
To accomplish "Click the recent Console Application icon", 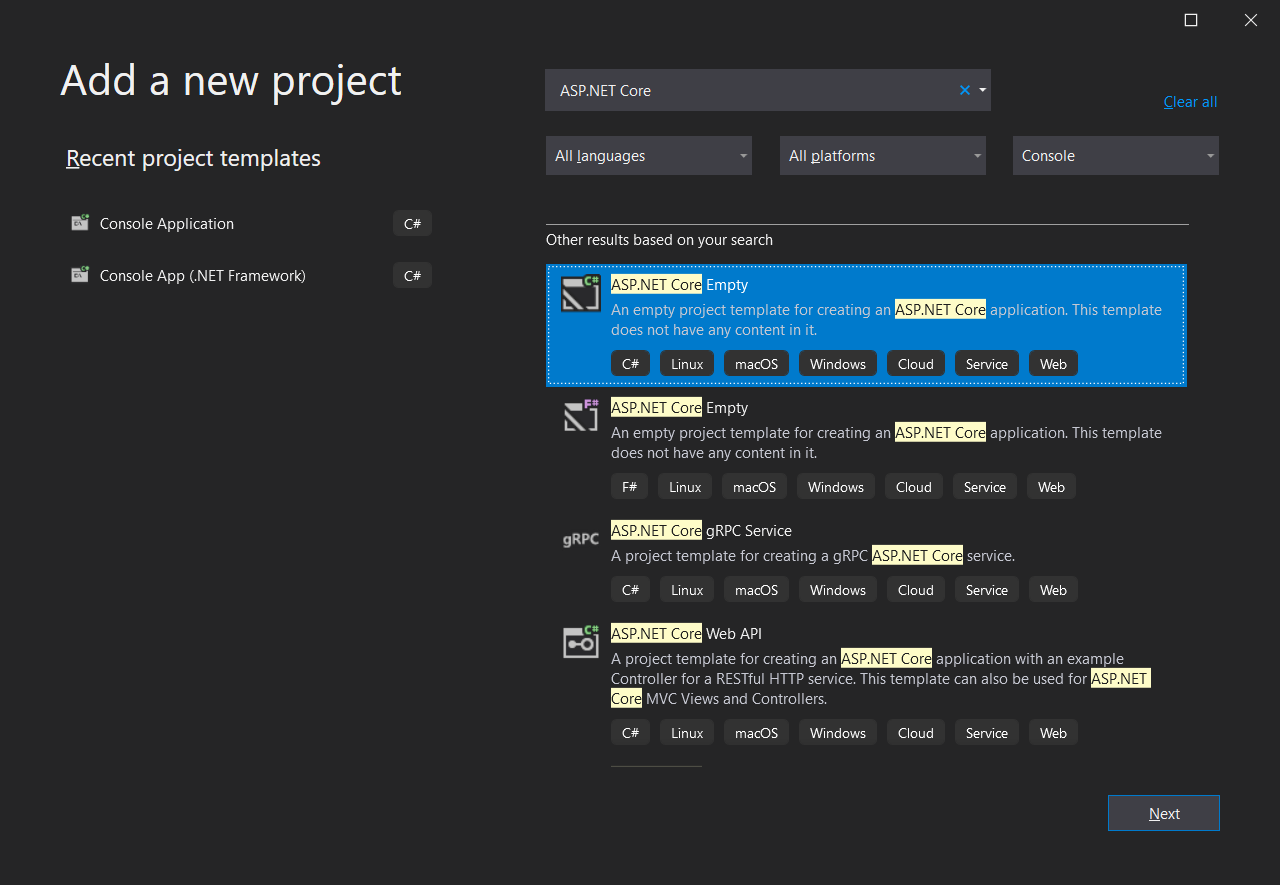I will pyautogui.click(x=80, y=223).
